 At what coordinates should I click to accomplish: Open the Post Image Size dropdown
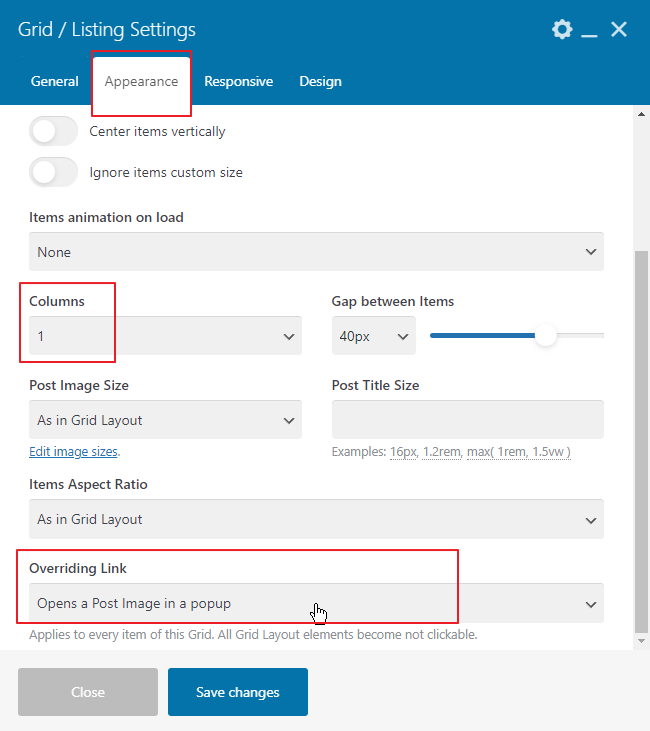pos(166,420)
